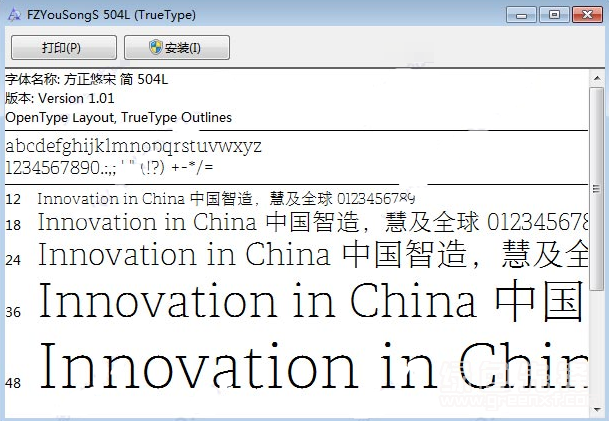
Task: Maximize the font viewer window
Action: click(554, 15)
